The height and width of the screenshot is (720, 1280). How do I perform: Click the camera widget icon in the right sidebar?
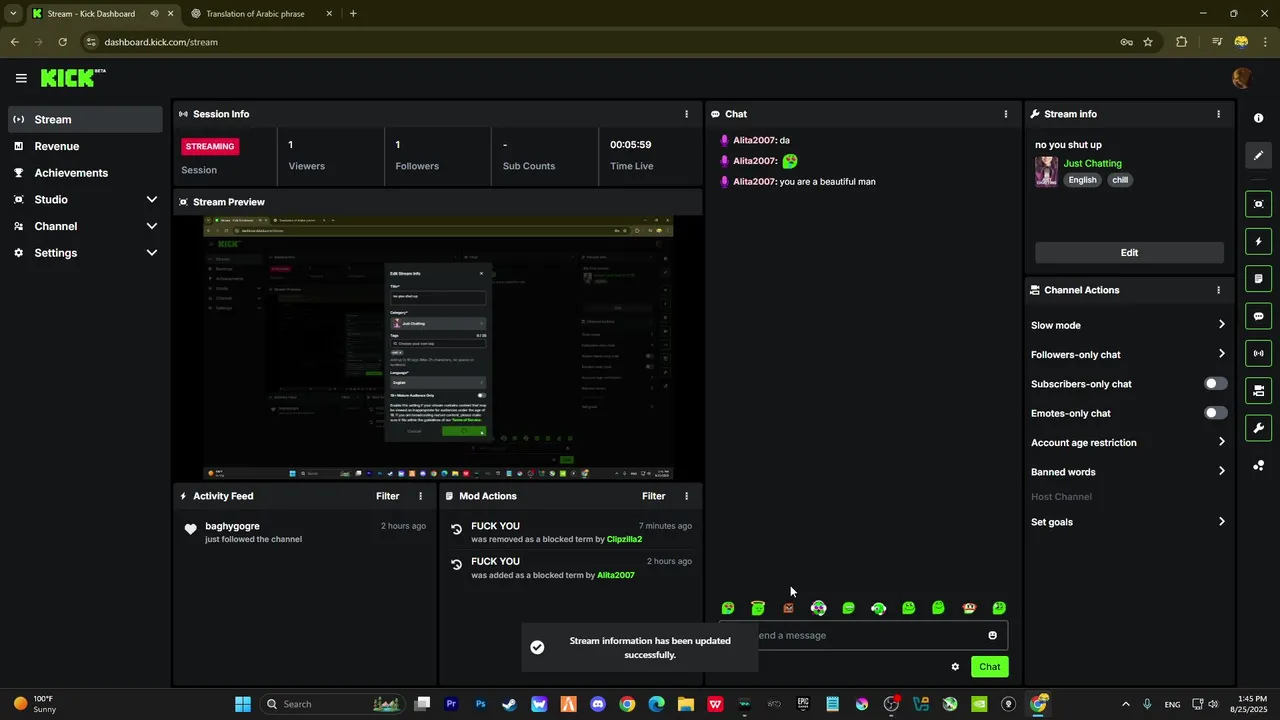point(1258,391)
